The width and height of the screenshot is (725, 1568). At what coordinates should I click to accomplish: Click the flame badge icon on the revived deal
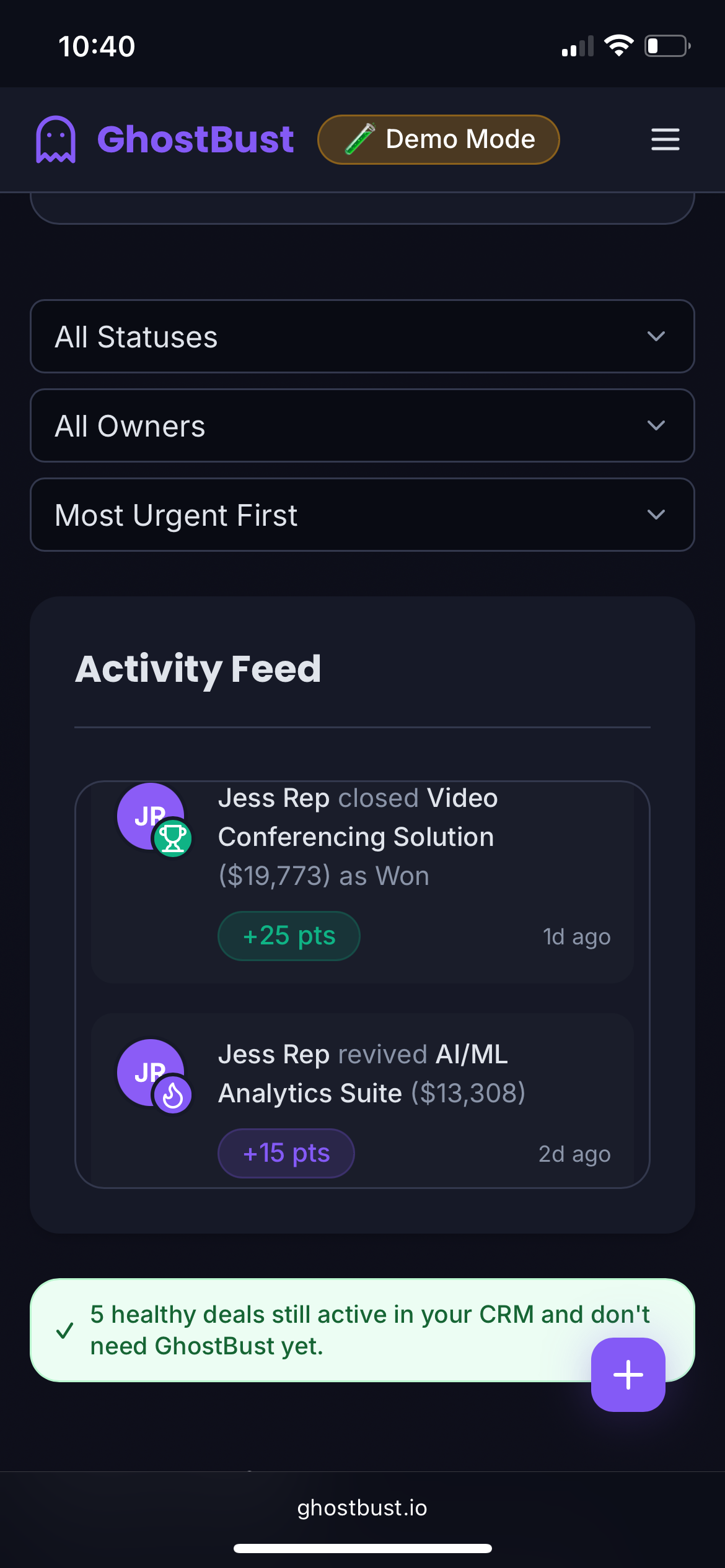172,1095
